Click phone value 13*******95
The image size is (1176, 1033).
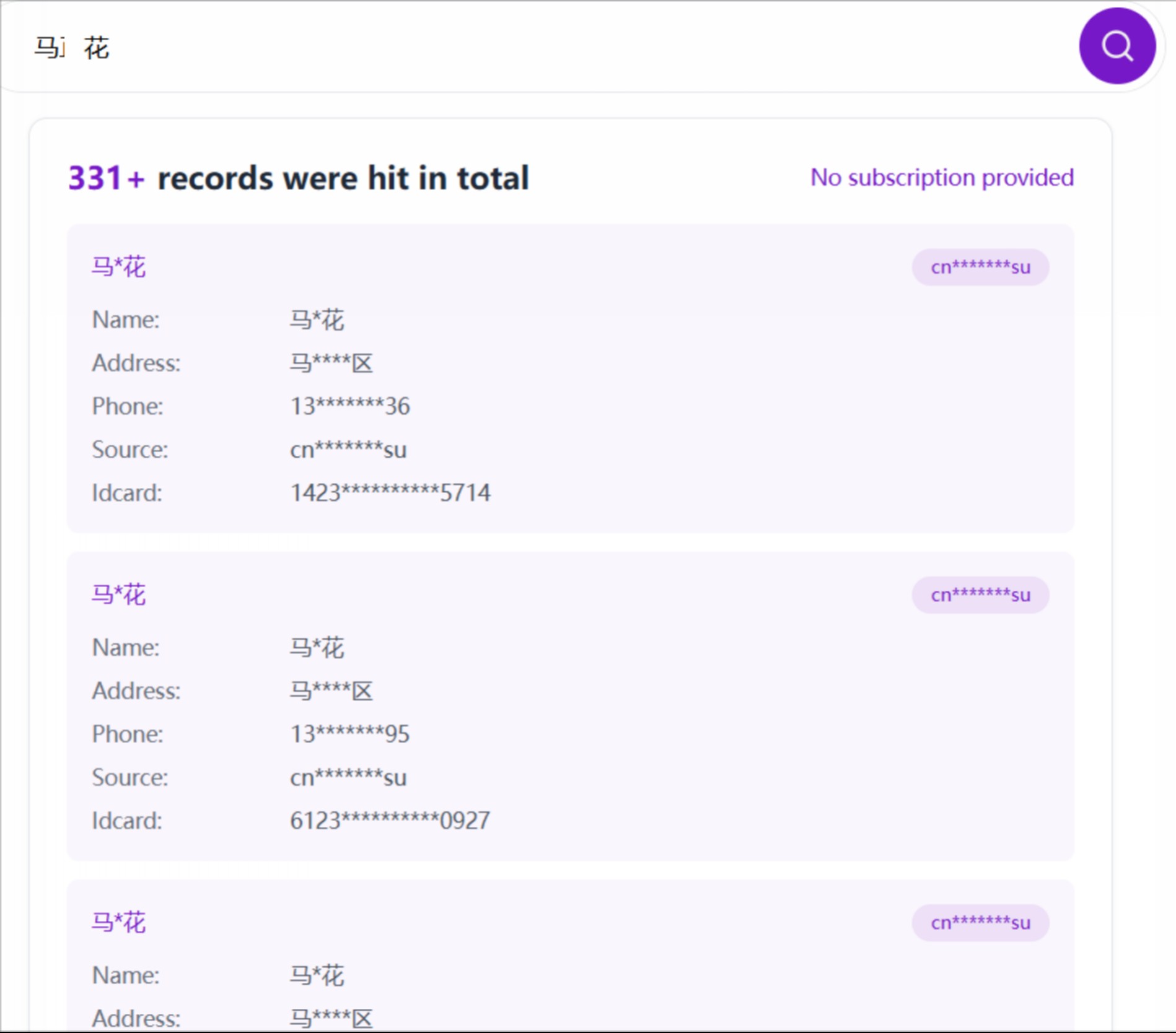coord(350,734)
